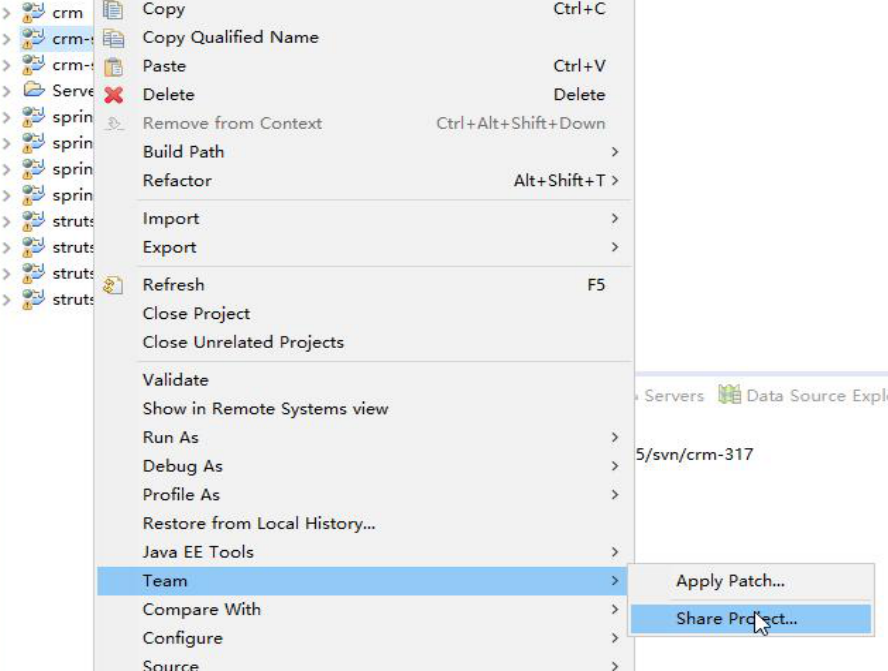
Task: Expand the first crm project node
Action: [7, 12]
